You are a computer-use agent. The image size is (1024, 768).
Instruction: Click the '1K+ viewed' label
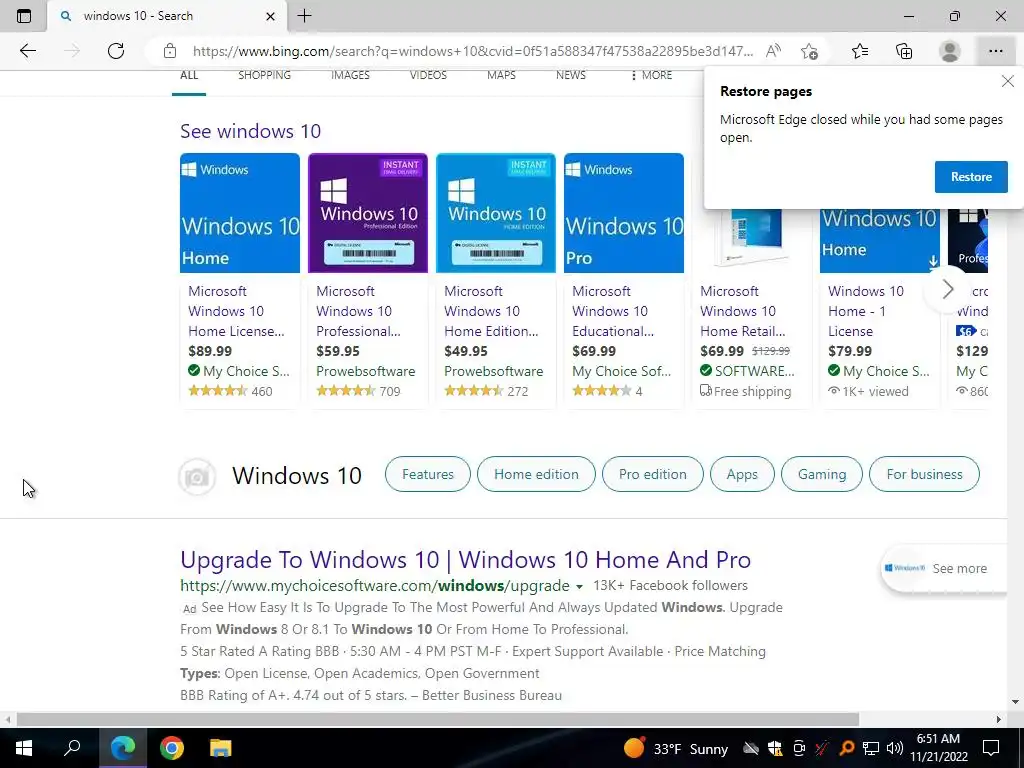pos(868,391)
